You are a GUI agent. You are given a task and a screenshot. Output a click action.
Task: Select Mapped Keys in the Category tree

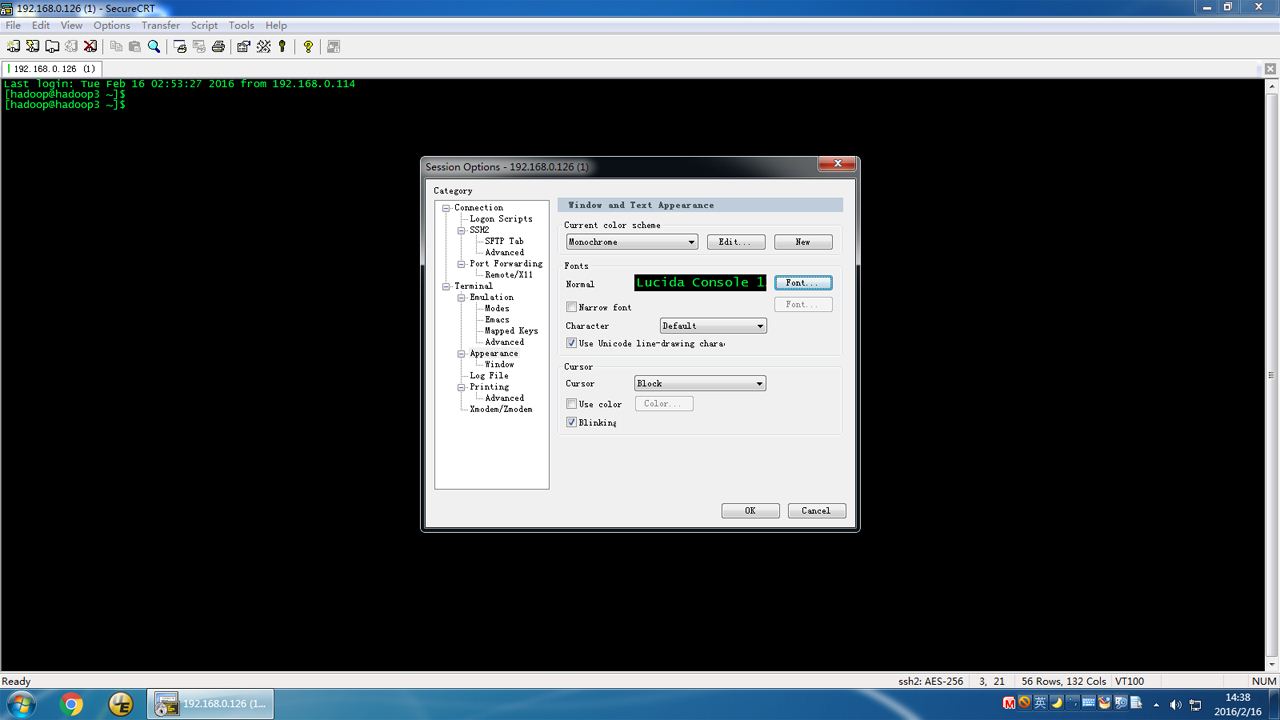tap(511, 331)
